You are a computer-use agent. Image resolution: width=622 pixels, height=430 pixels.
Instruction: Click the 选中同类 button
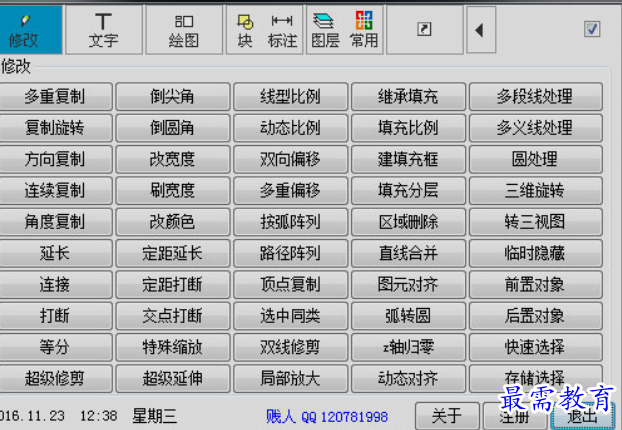click(x=290, y=316)
